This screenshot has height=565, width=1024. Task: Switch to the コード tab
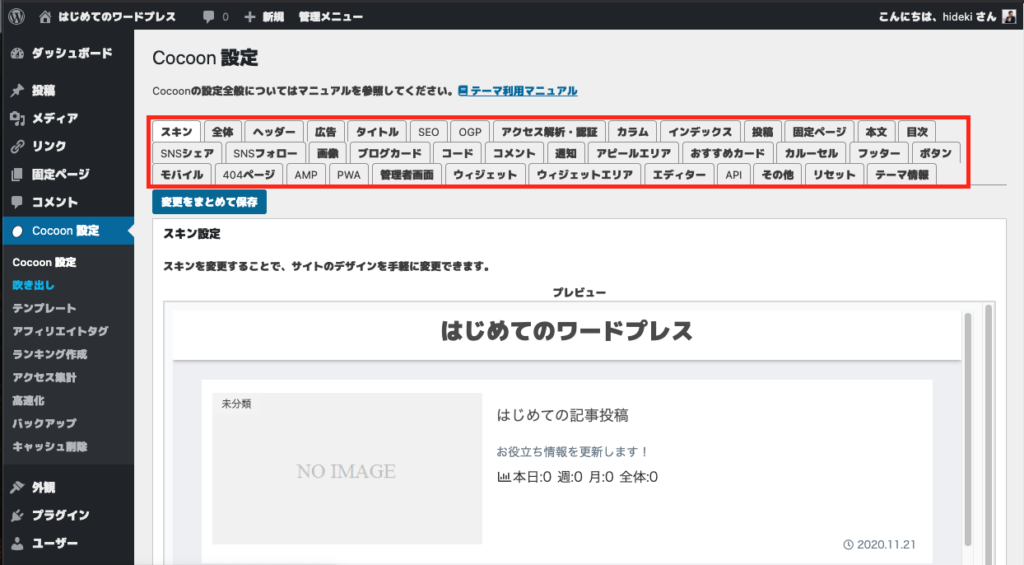tap(457, 153)
